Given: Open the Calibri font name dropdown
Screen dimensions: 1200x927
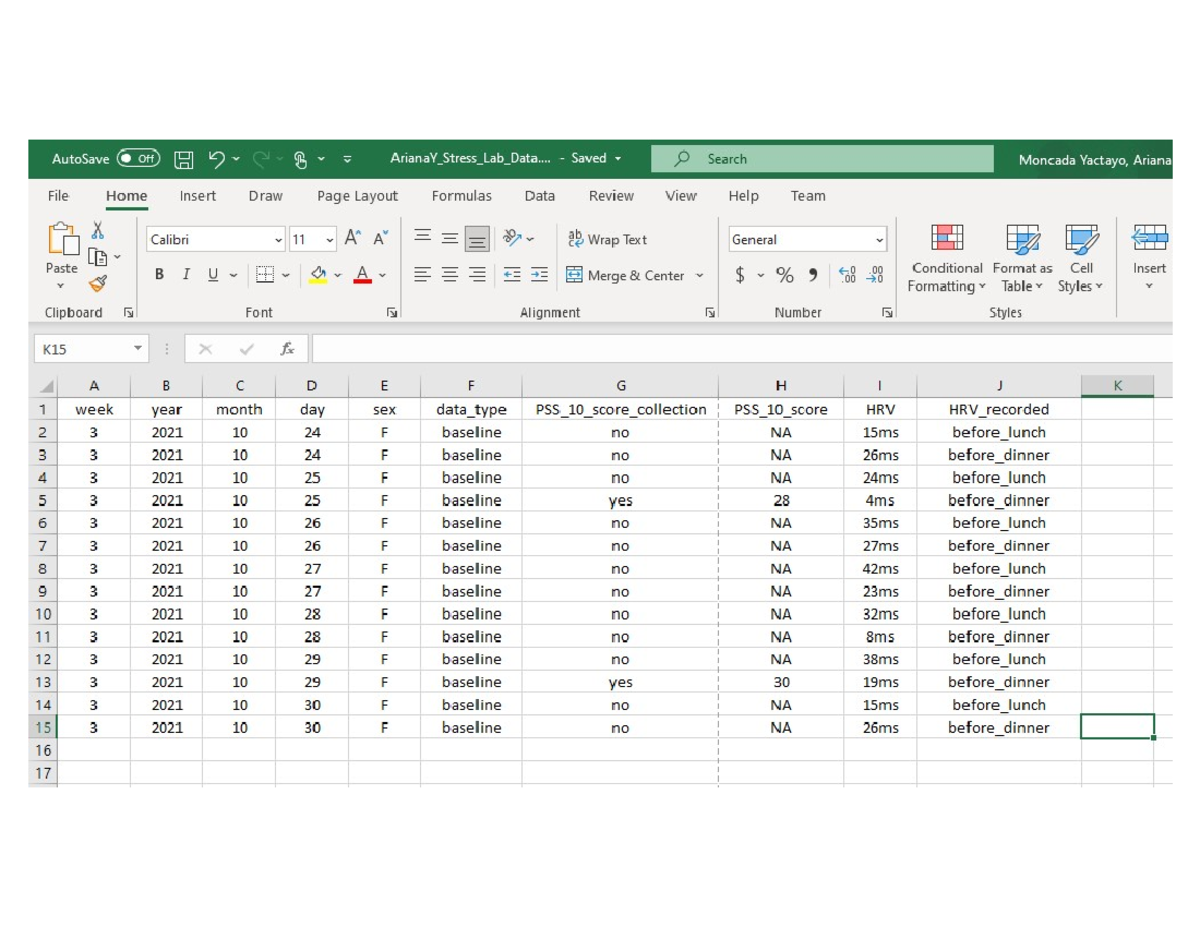Looking at the screenshot, I should 278,240.
